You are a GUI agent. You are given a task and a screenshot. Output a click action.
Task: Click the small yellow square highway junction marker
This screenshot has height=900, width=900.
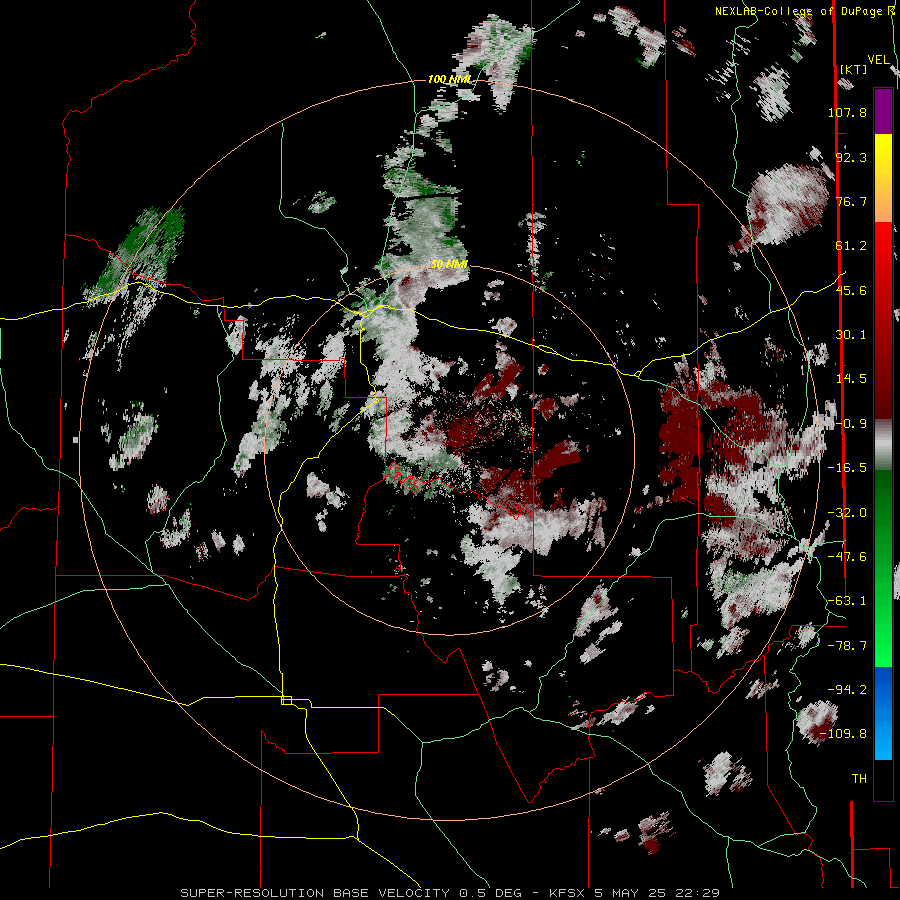click(286, 700)
